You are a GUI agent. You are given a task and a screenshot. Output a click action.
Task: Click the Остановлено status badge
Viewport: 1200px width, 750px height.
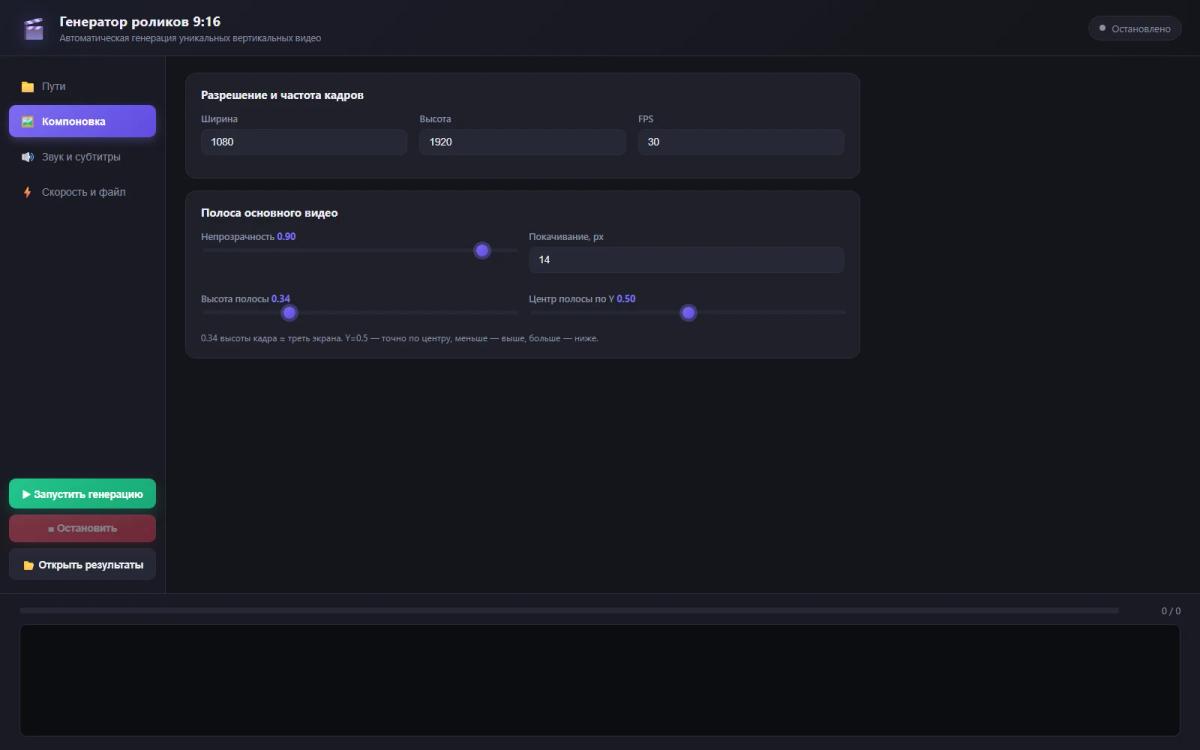pyautogui.click(x=1134, y=28)
